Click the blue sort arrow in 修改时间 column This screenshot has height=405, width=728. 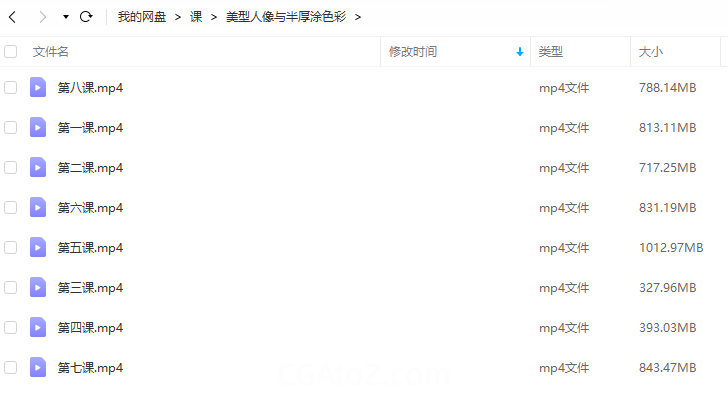(519, 52)
